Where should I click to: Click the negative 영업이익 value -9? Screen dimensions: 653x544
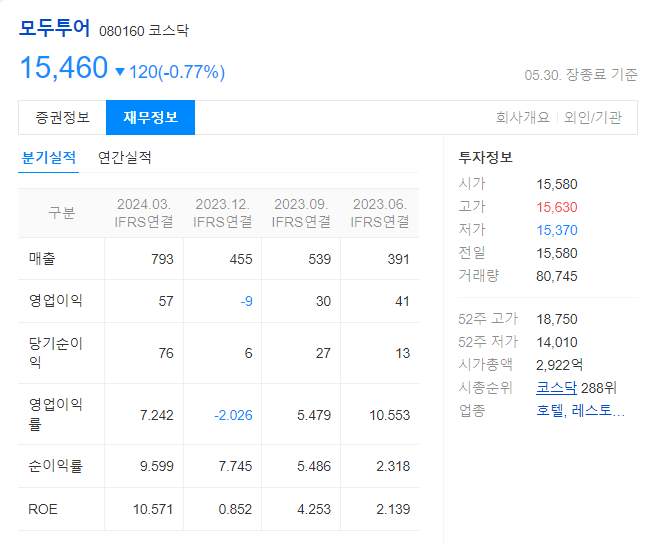pyautogui.click(x=247, y=301)
